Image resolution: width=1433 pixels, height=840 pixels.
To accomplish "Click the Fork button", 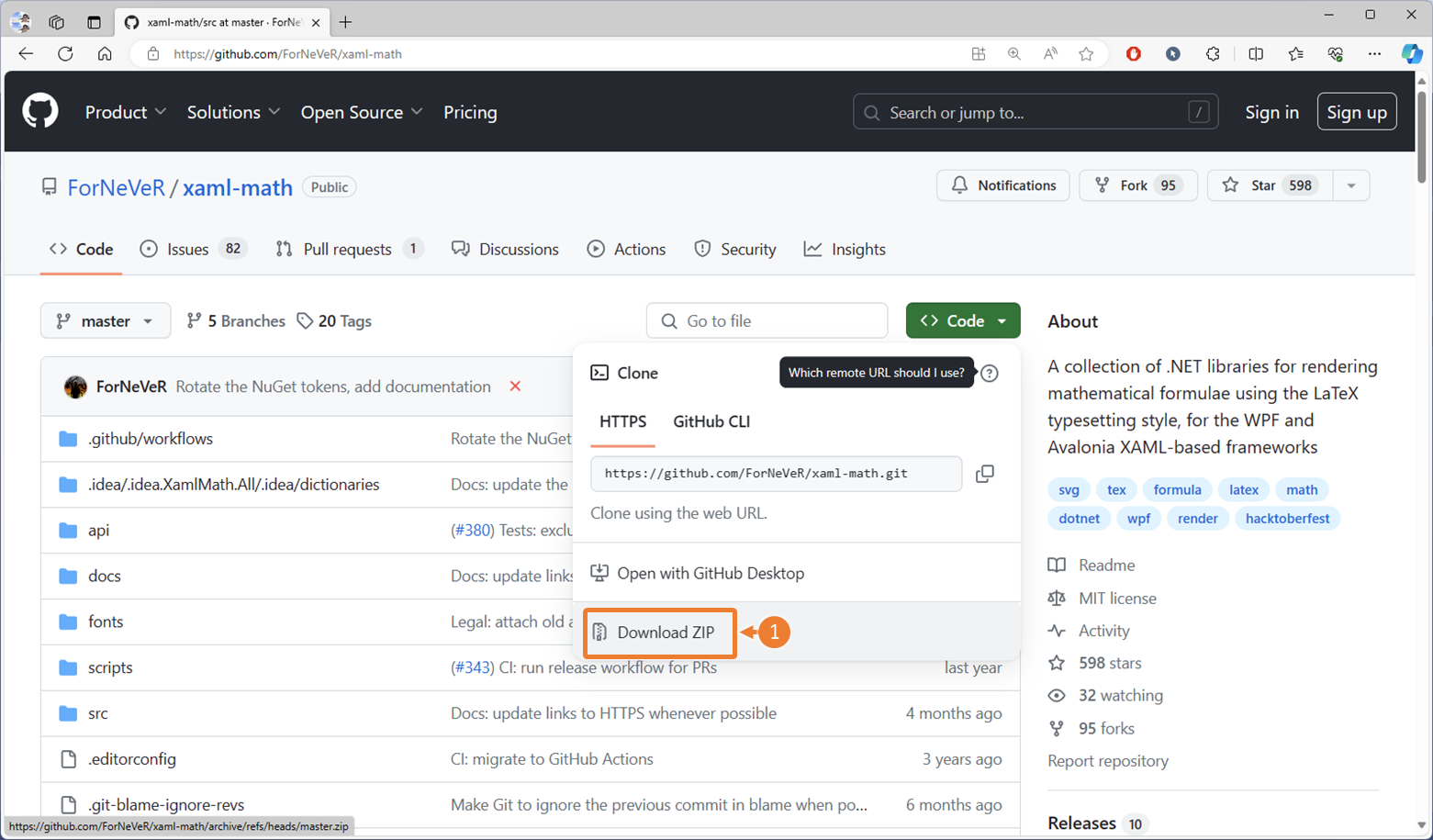I will point(1137,185).
